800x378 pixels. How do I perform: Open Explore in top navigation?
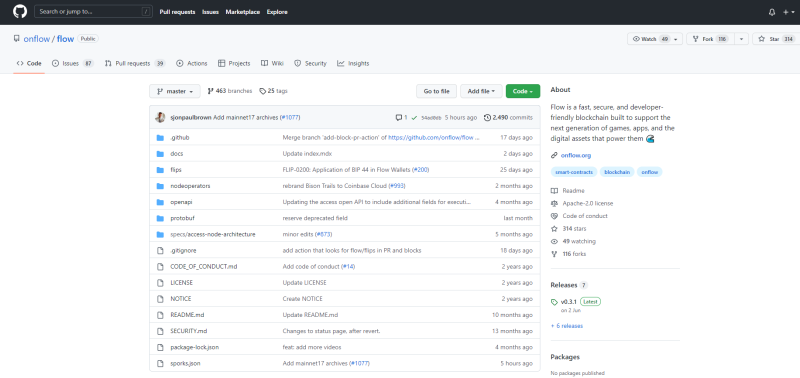click(277, 12)
